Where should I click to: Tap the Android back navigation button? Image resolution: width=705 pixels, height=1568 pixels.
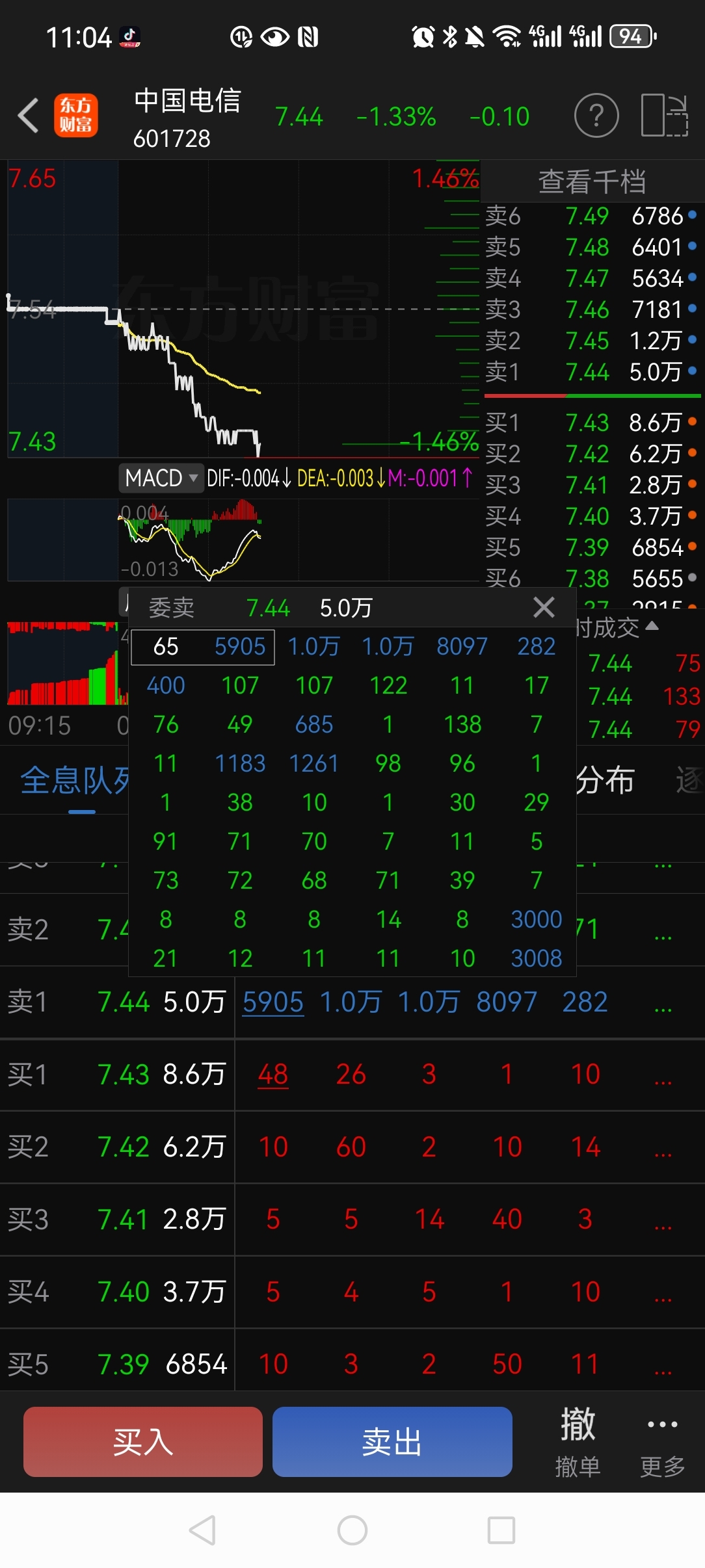202,1530
